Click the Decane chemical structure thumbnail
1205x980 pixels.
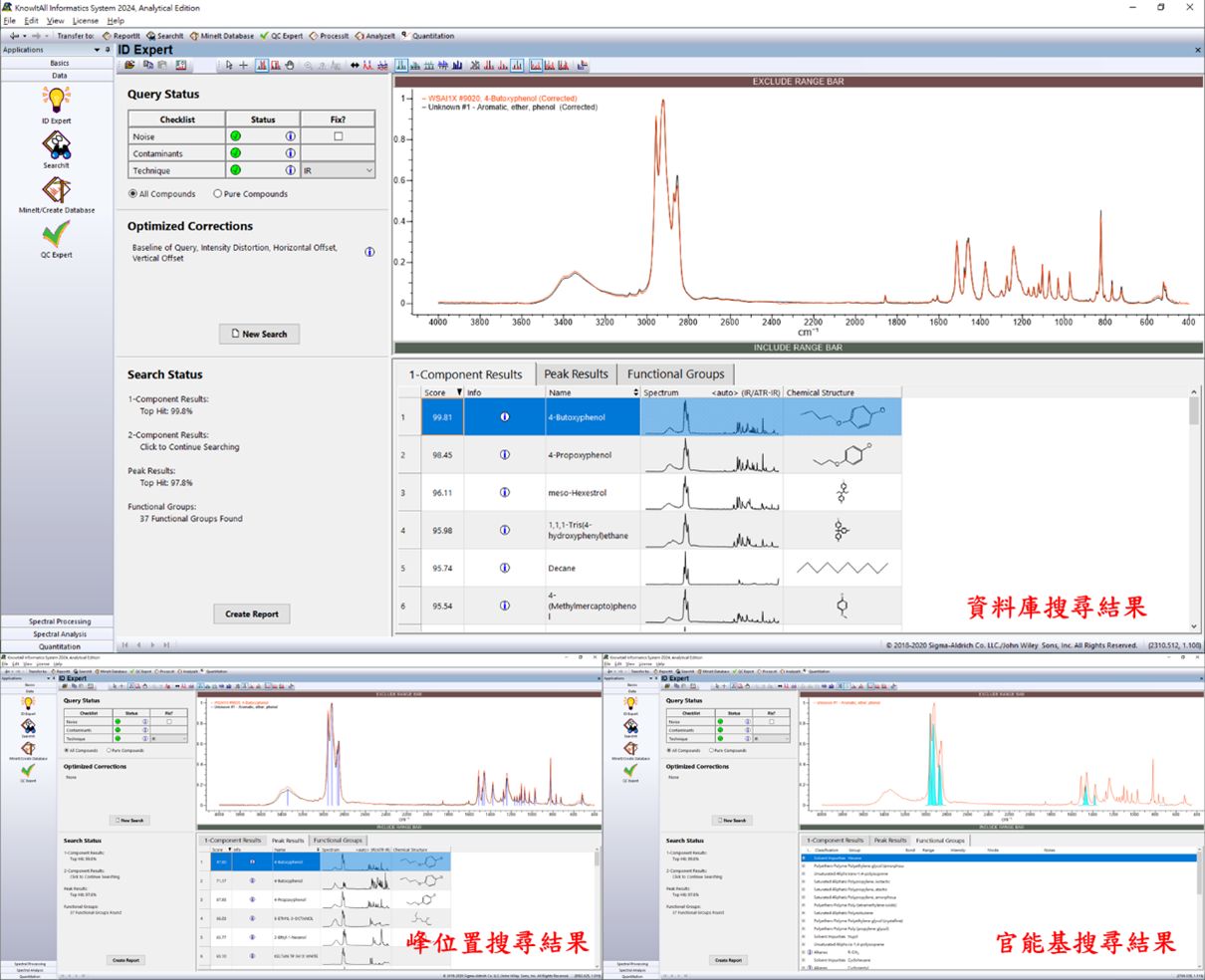coord(842,568)
